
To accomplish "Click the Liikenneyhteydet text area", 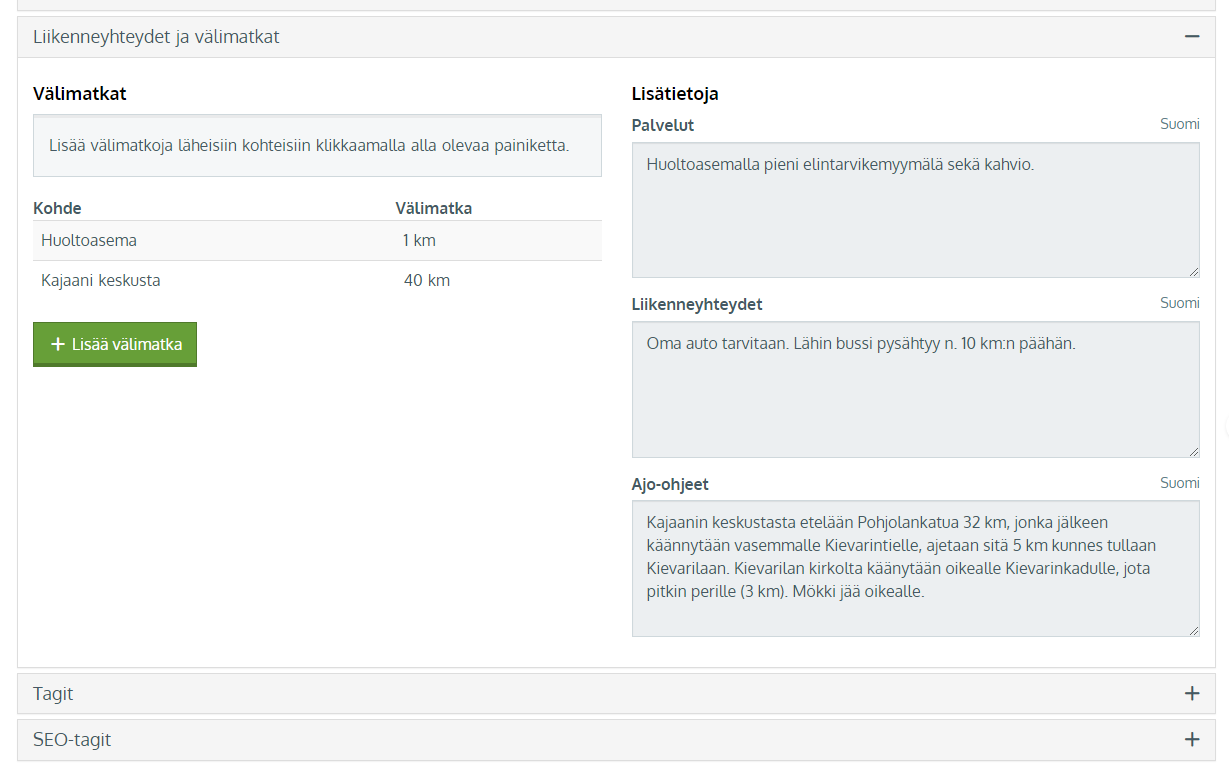I will coord(916,390).
